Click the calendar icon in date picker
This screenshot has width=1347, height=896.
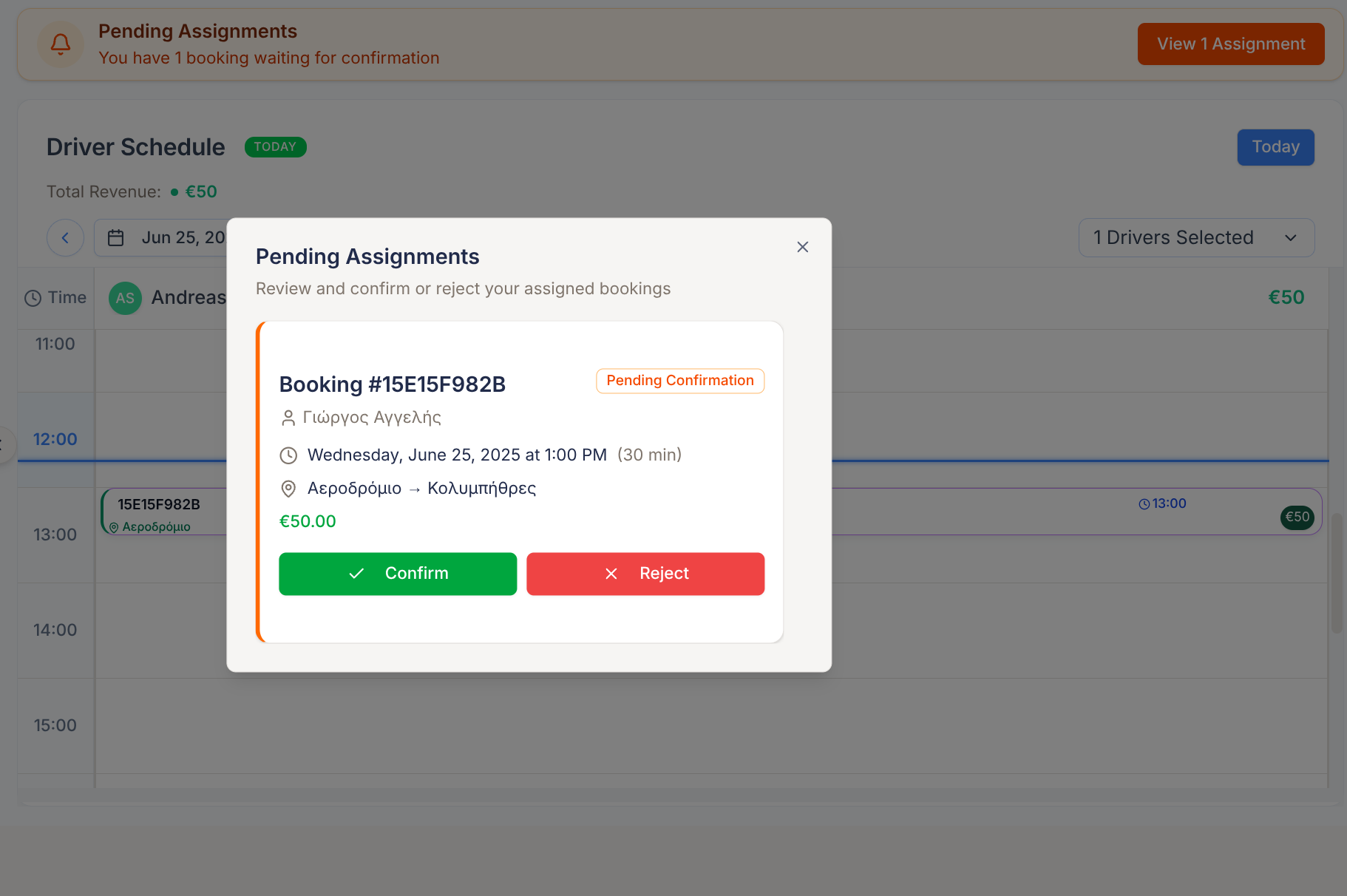click(116, 238)
